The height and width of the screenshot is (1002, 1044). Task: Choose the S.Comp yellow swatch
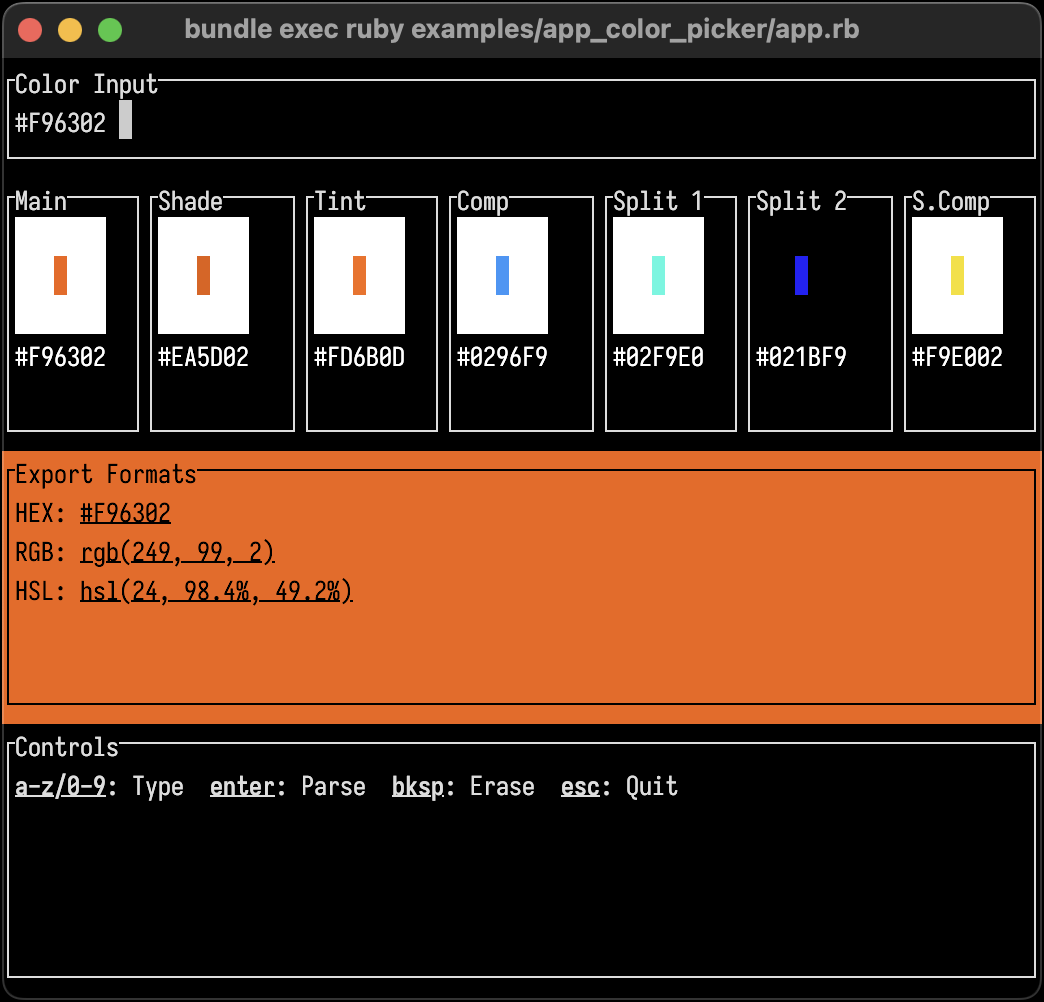coord(957,275)
